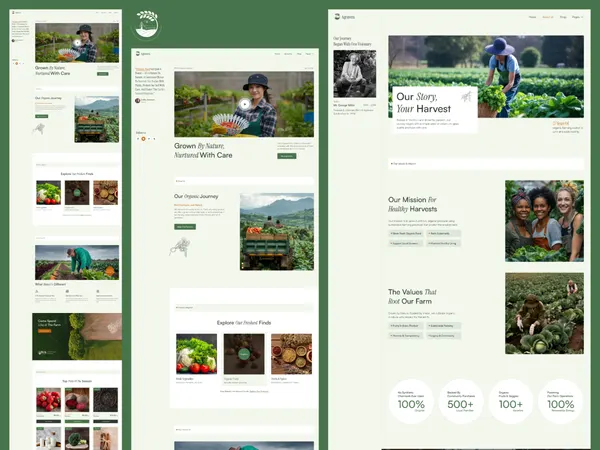This screenshot has width=600, height=450.
Task: Open the herbs and spices category thumbnail, middle mockup
Action: [x=292, y=354]
